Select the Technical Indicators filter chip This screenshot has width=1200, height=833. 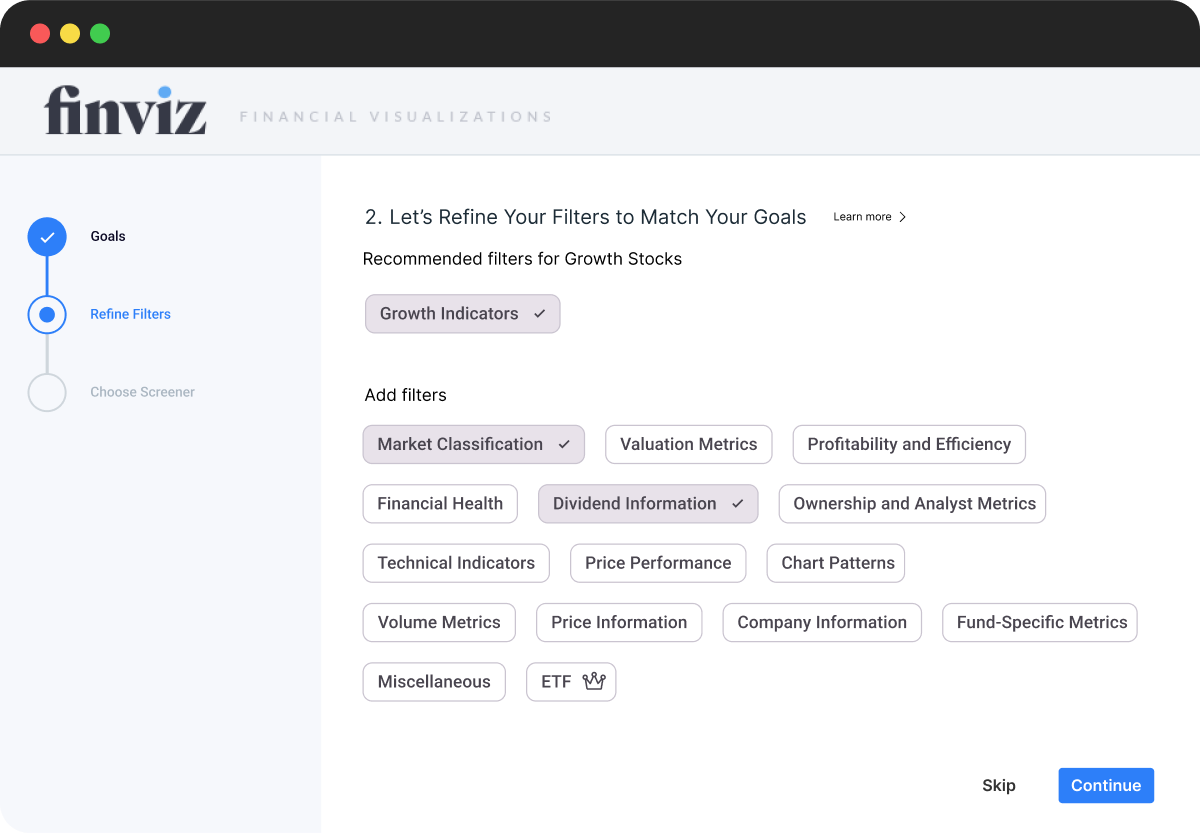coord(456,563)
